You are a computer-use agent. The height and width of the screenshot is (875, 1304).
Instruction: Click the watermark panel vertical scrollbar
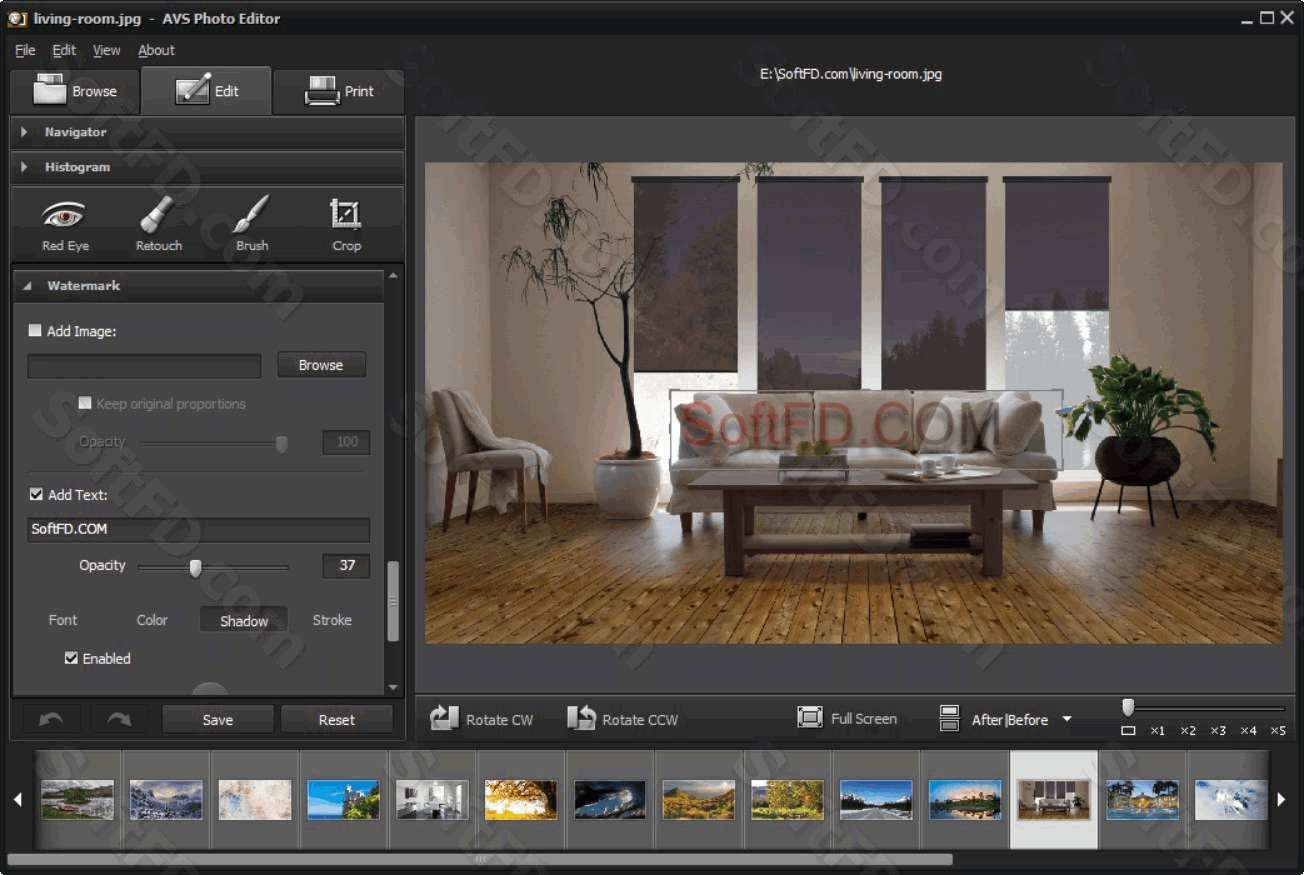393,600
